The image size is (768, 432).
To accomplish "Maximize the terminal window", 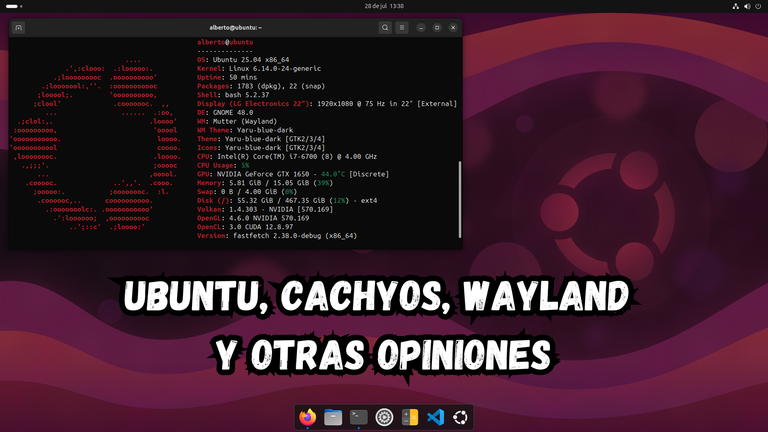I will pos(437,27).
